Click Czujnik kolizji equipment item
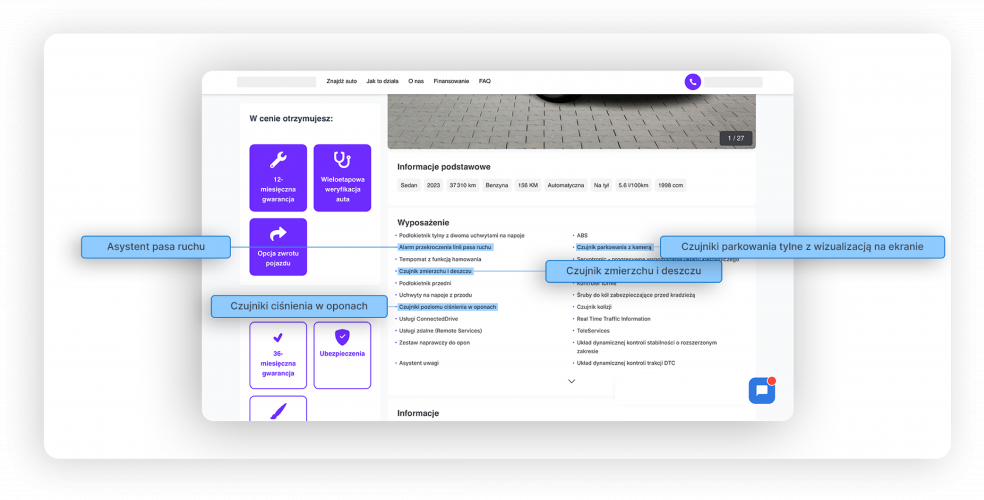The width and height of the screenshot is (984, 500). click(x=594, y=307)
